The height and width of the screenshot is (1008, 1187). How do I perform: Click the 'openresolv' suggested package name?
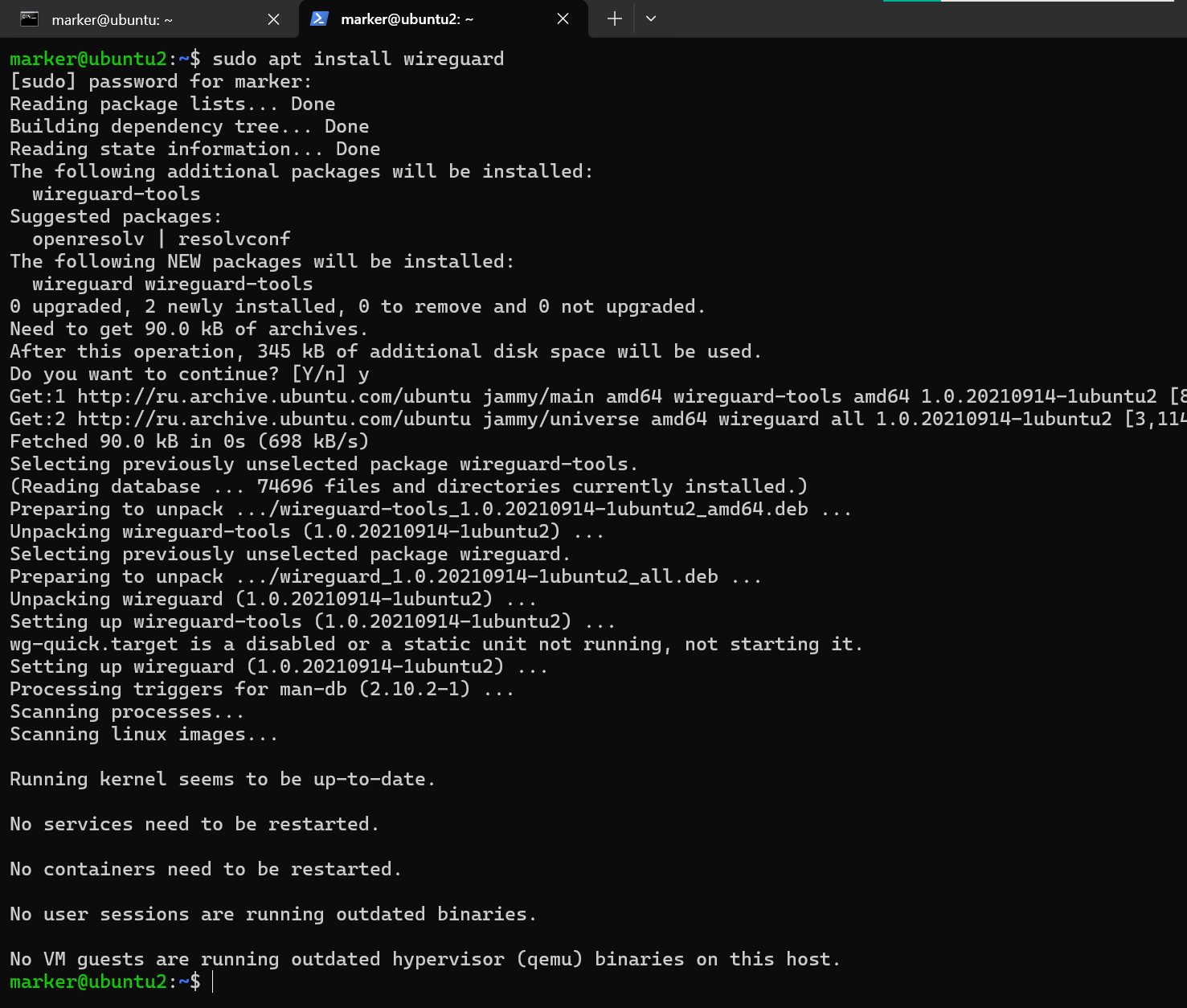88,239
